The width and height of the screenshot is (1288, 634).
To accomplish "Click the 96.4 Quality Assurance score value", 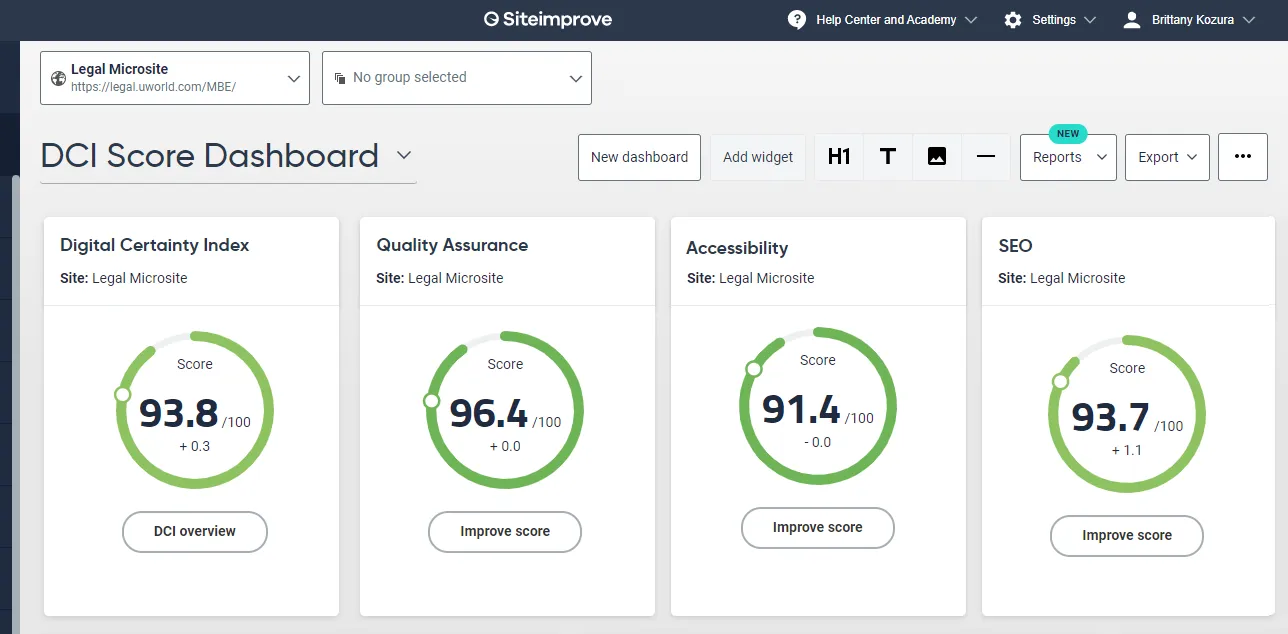I will point(489,413).
